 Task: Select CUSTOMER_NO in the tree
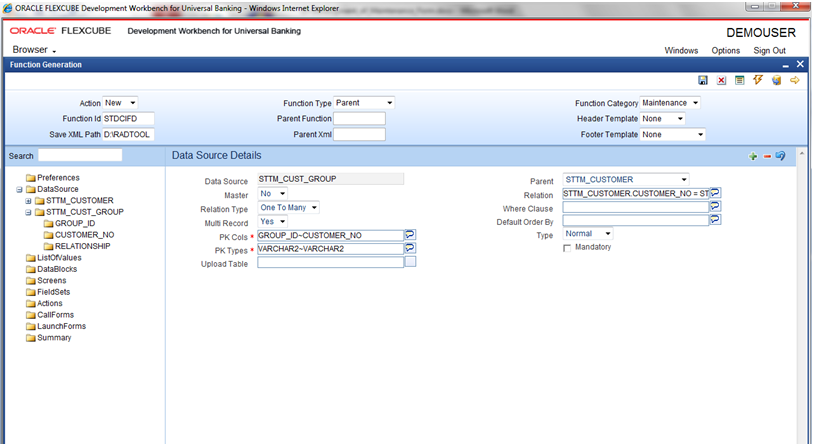85,235
